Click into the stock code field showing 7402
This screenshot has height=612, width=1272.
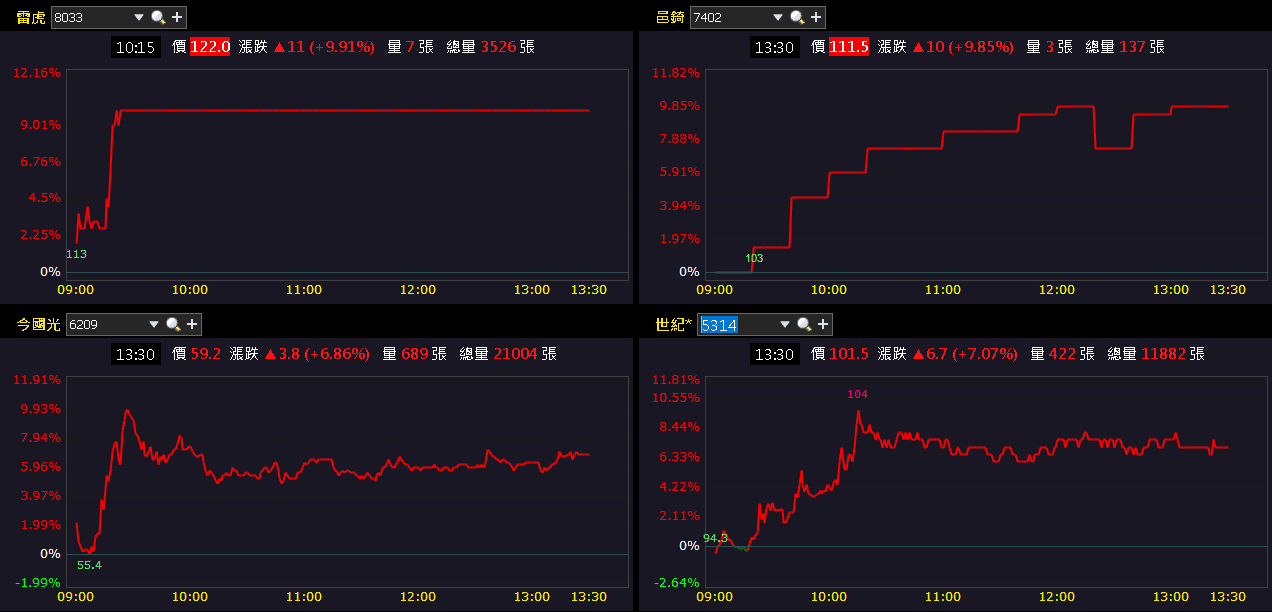(730, 17)
